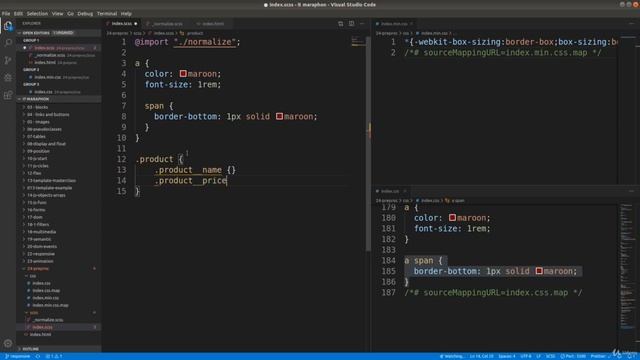The width and height of the screenshot is (640, 360).
Task: Open the Extensions view in activity bar
Action: click(8, 95)
